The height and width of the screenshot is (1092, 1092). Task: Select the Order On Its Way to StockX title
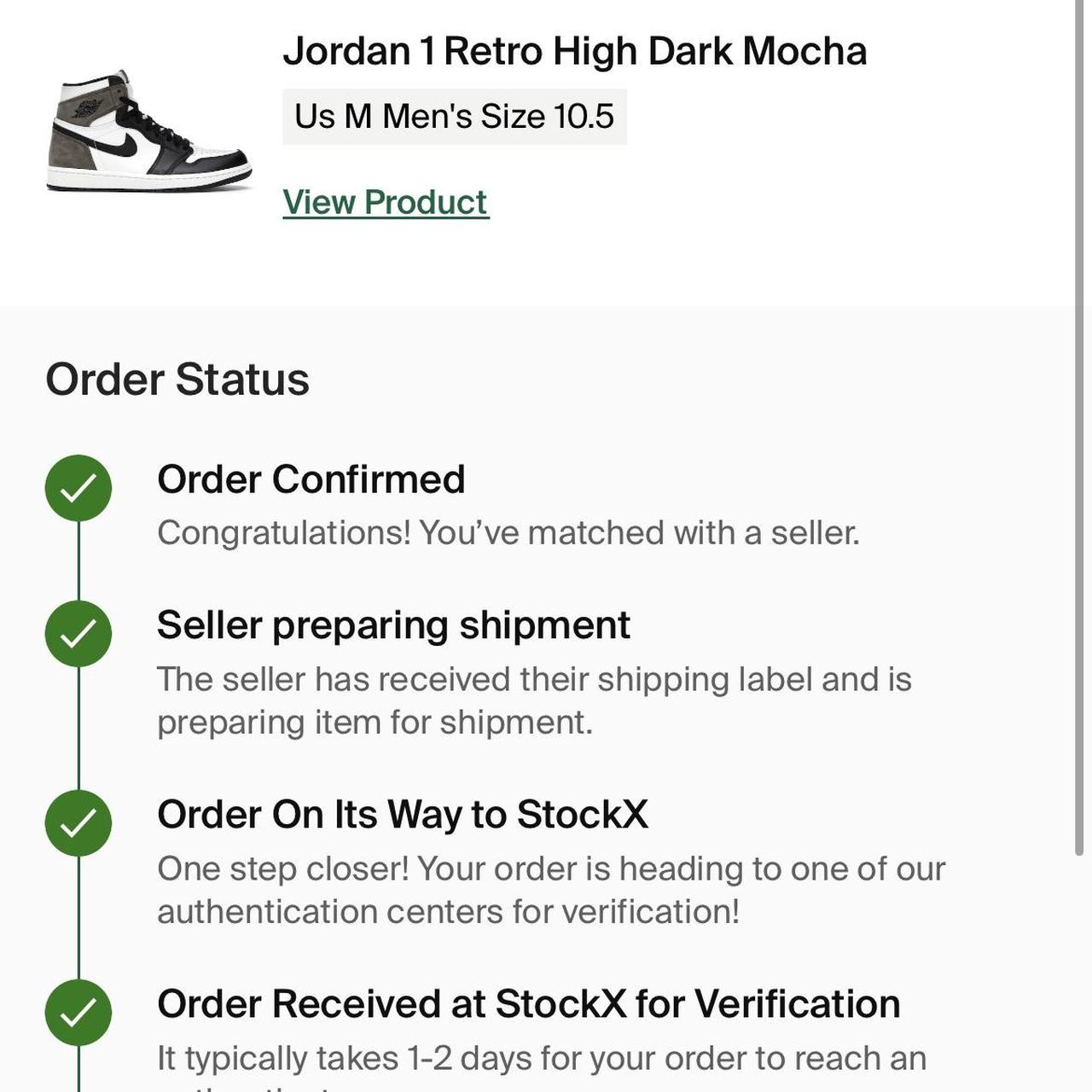(403, 815)
